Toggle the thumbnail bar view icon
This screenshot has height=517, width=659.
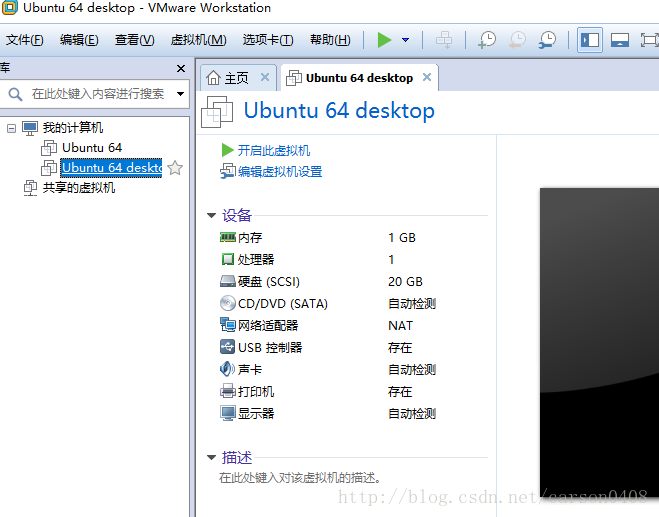tap(619, 40)
